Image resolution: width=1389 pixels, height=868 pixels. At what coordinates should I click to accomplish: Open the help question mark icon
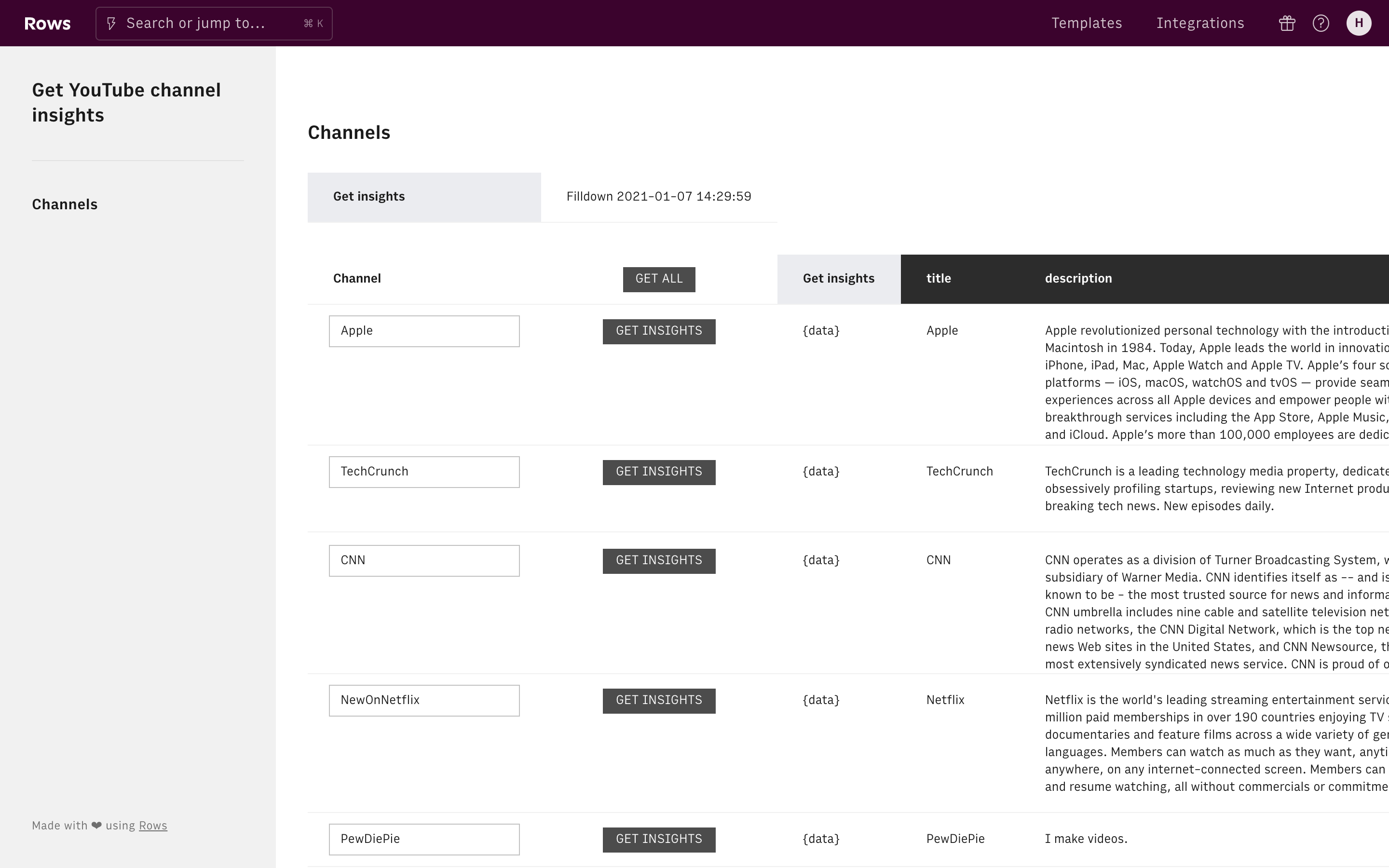coord(1321,24)
